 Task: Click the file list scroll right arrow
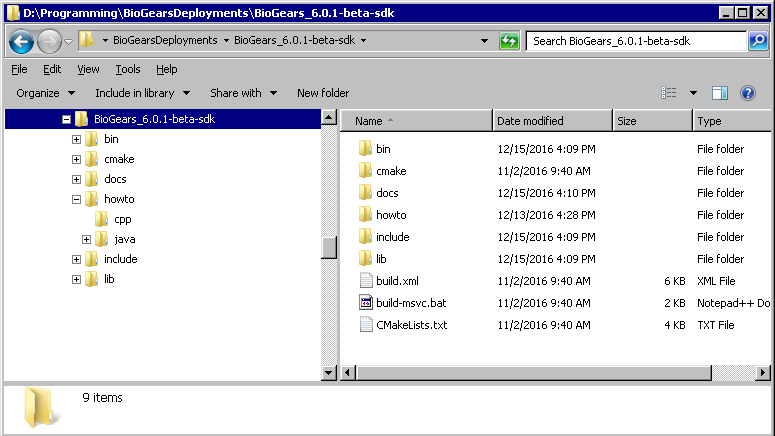click(763, 372)
